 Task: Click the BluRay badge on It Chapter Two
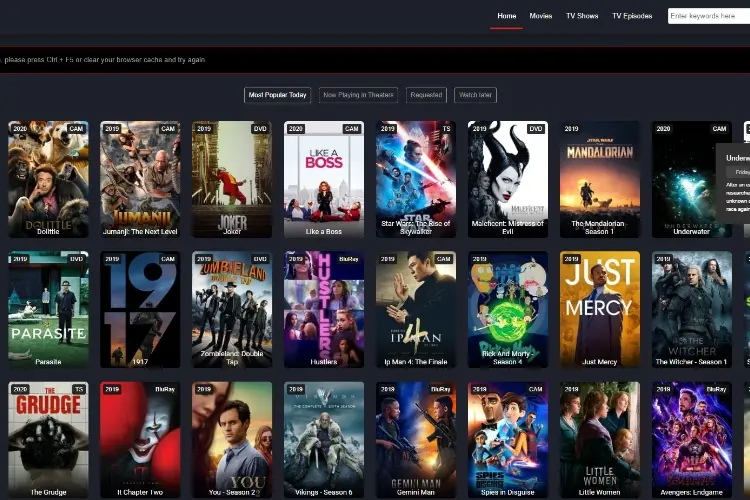(165, 389)
